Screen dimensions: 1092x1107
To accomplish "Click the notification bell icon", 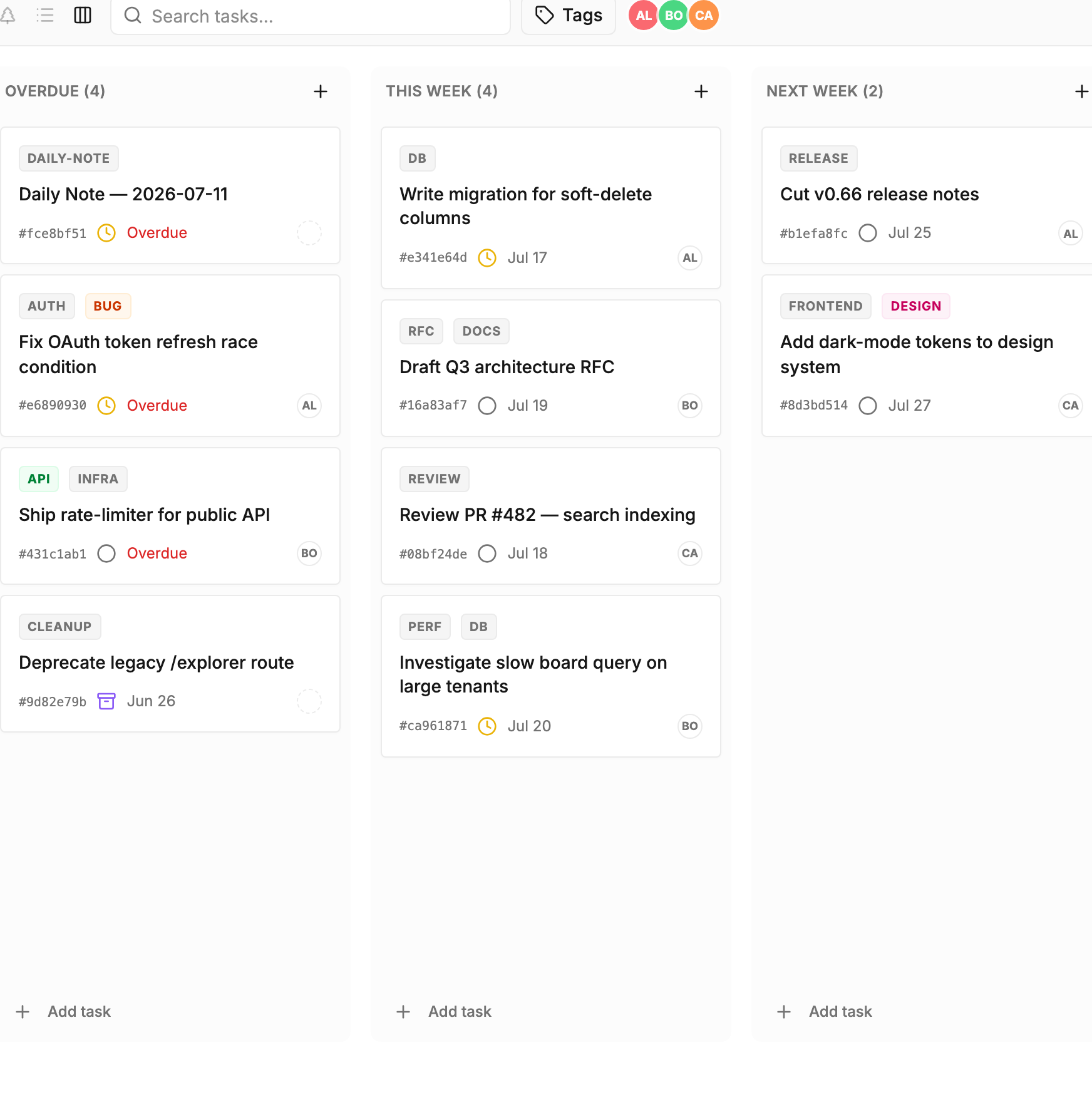I will point(8,15).
